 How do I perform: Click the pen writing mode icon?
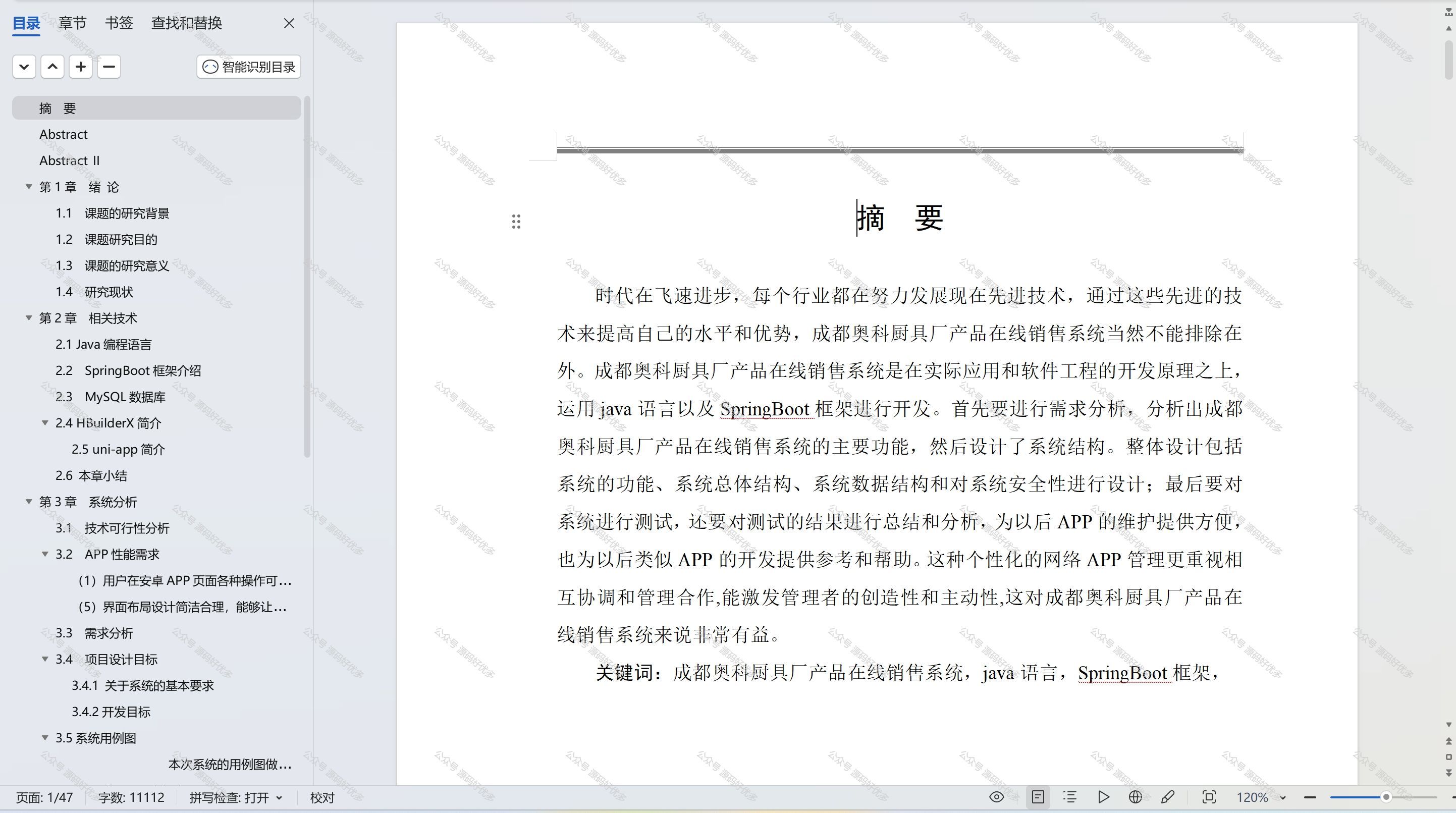coord(1168,797)
